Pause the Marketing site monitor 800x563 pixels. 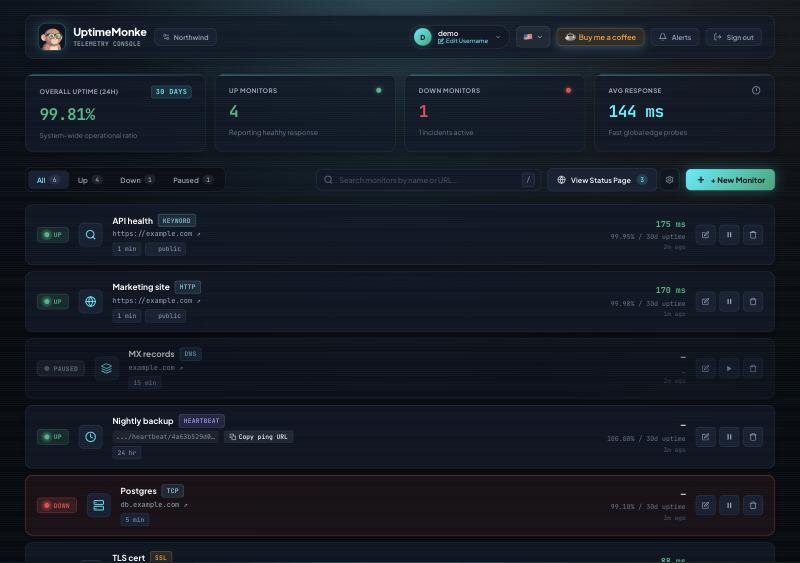click(x=729, y=302)
